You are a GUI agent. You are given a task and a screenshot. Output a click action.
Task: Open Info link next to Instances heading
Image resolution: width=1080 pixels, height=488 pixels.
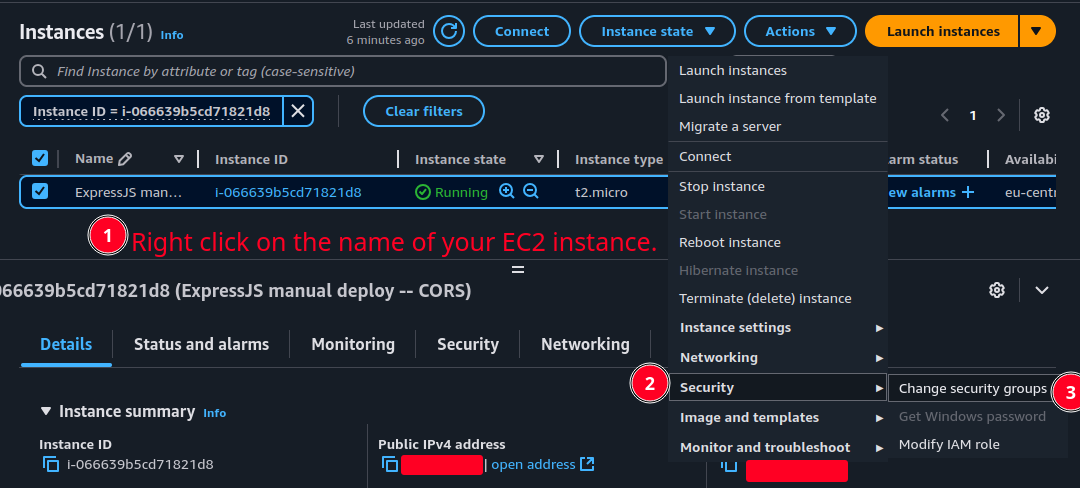pyautogui.click(x=172, y=34)
